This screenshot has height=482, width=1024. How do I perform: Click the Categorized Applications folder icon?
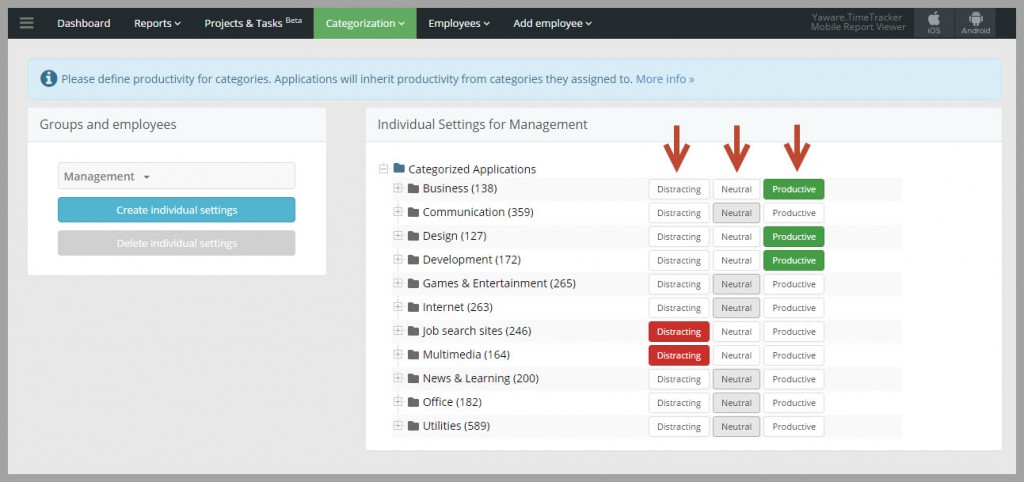point(399,169)
